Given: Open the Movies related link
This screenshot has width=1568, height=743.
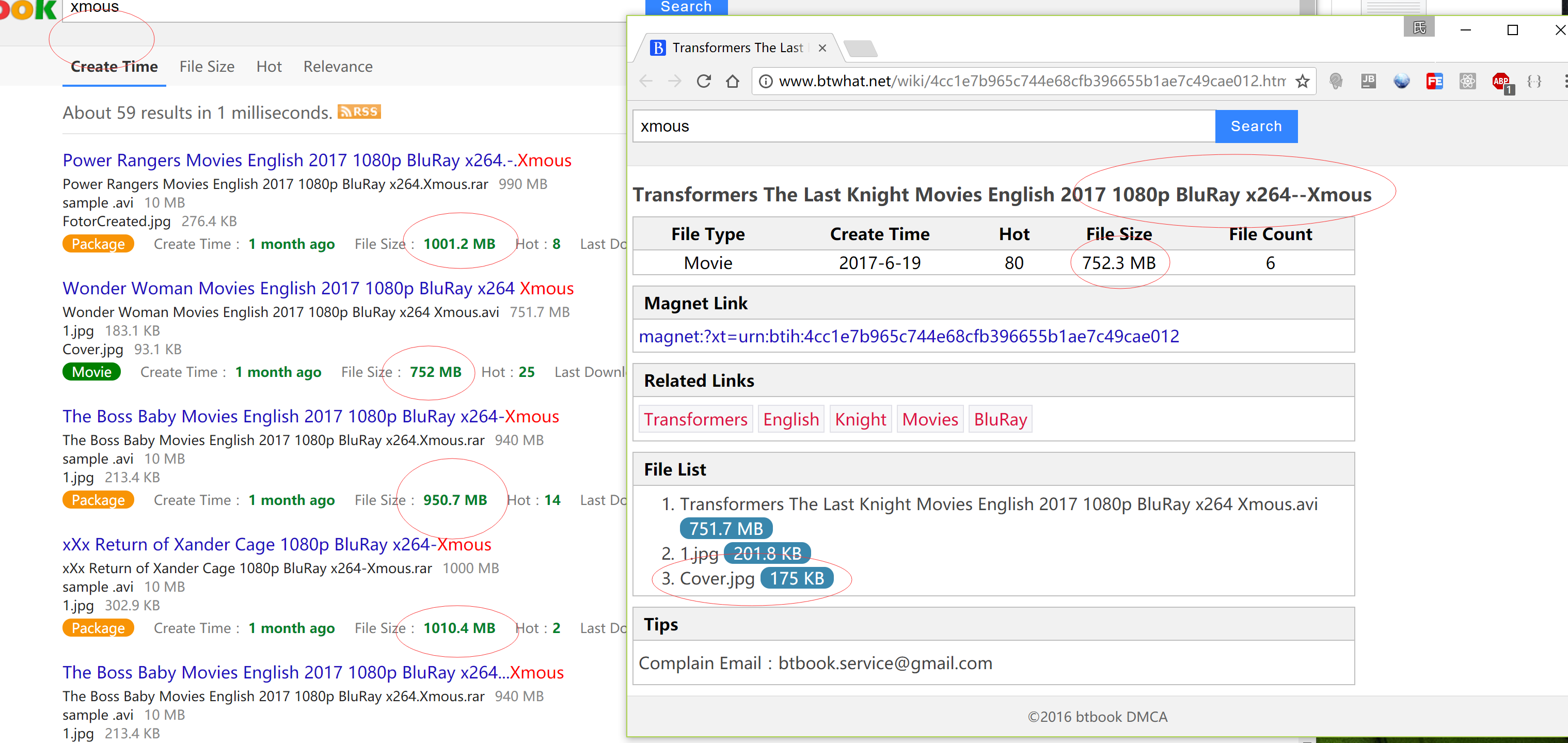Looking at the screenshot, I should (929, 419).
